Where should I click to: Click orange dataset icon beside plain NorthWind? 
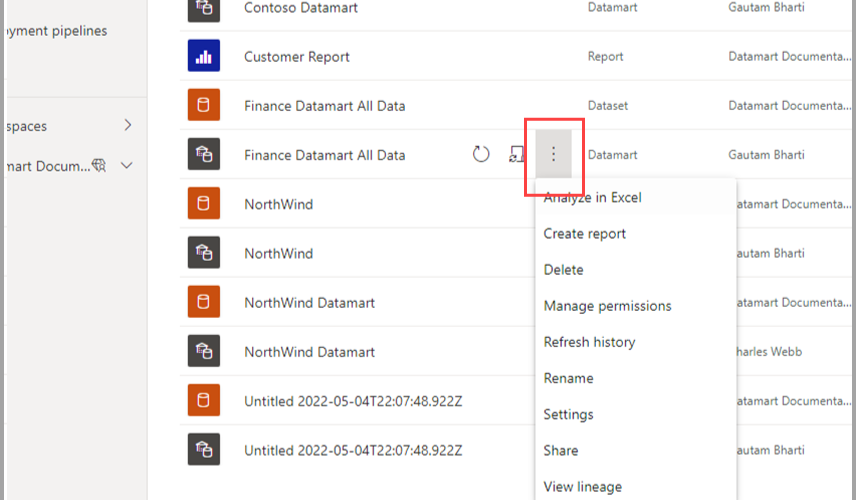pyautogui.click(x=204, y=203)
